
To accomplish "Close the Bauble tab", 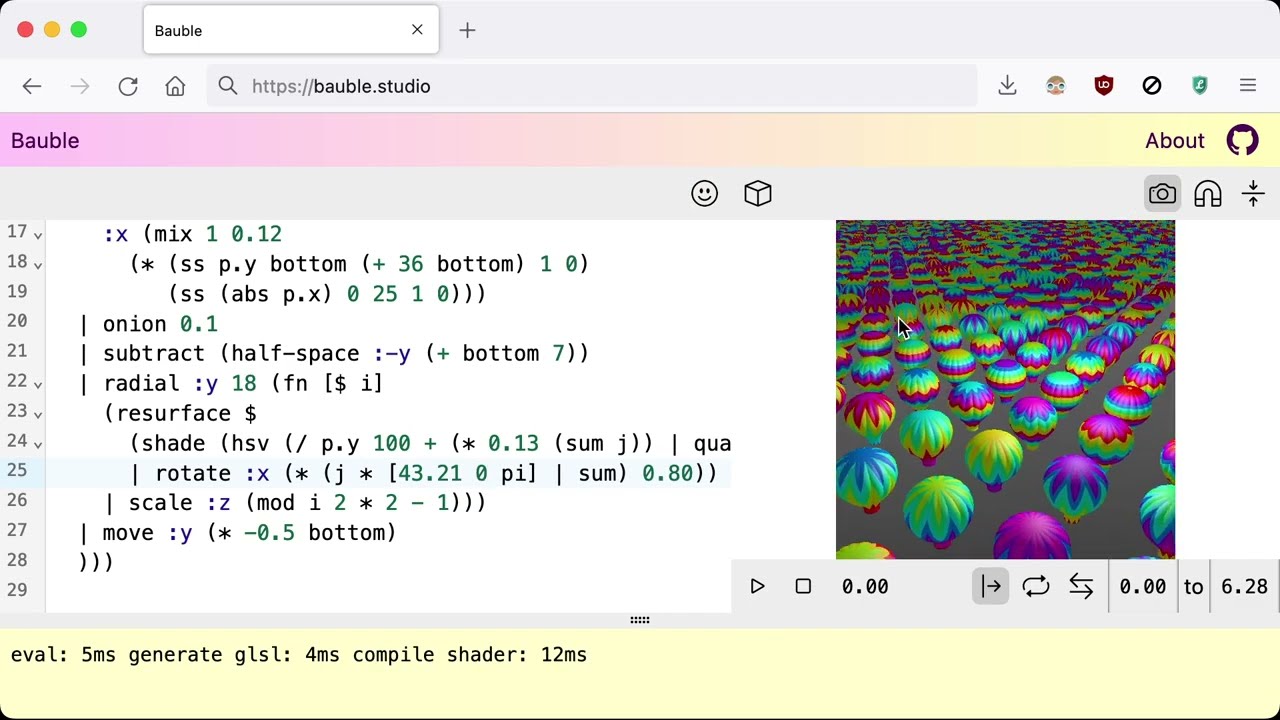I will click(417, 31).
